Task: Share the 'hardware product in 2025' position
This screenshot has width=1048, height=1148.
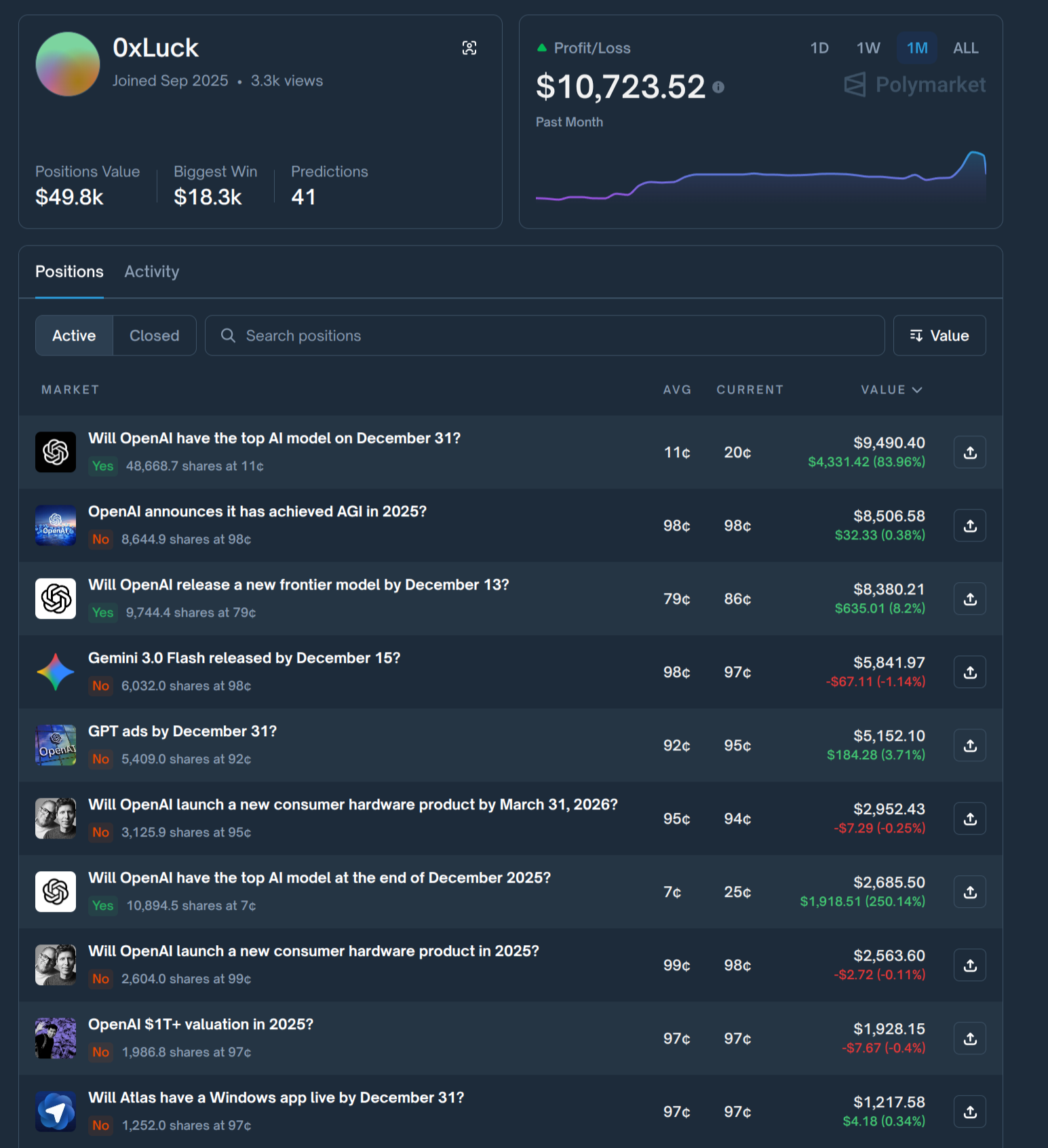Action: [x=970, y=965]
